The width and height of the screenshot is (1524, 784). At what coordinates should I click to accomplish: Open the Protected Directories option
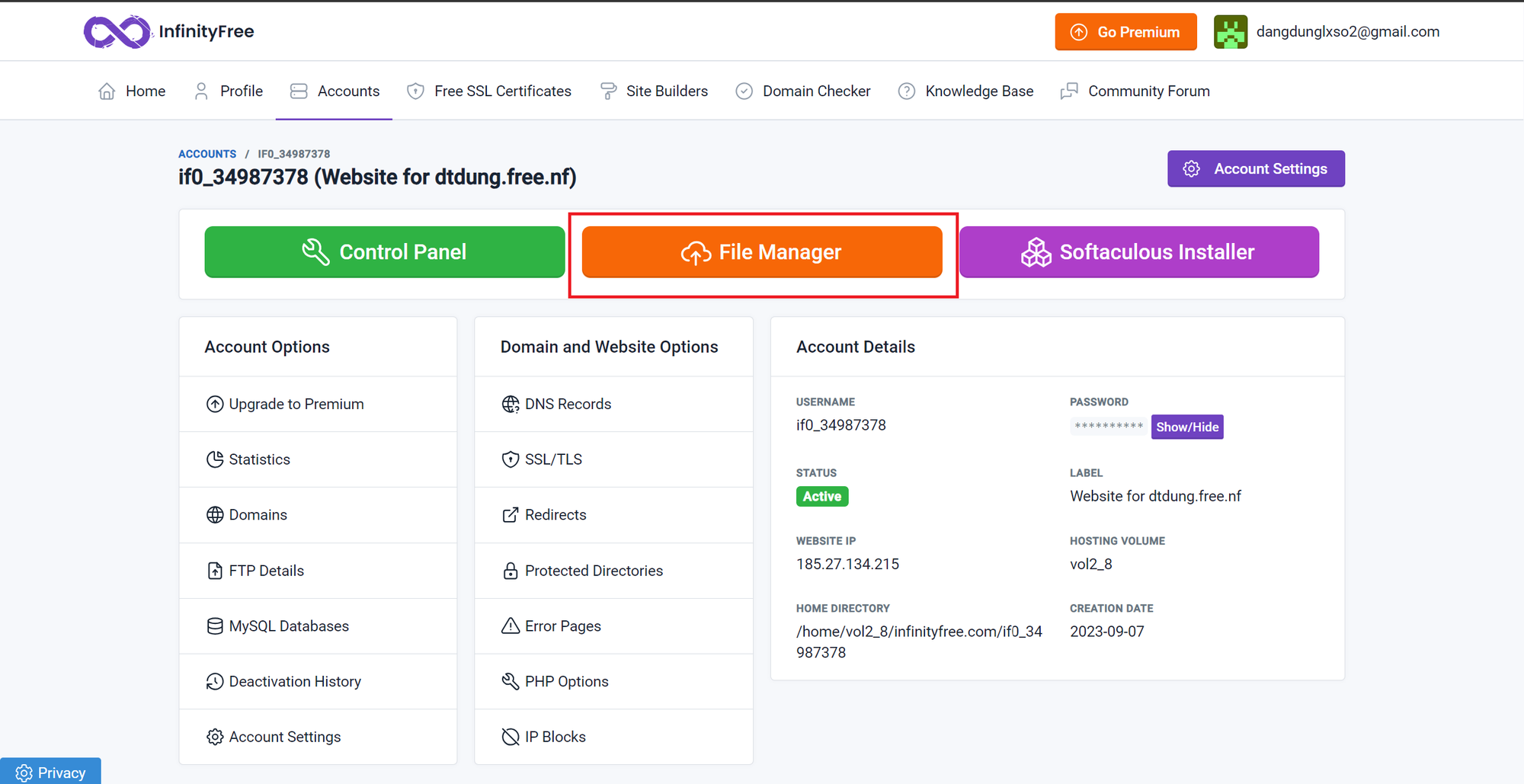613,571
